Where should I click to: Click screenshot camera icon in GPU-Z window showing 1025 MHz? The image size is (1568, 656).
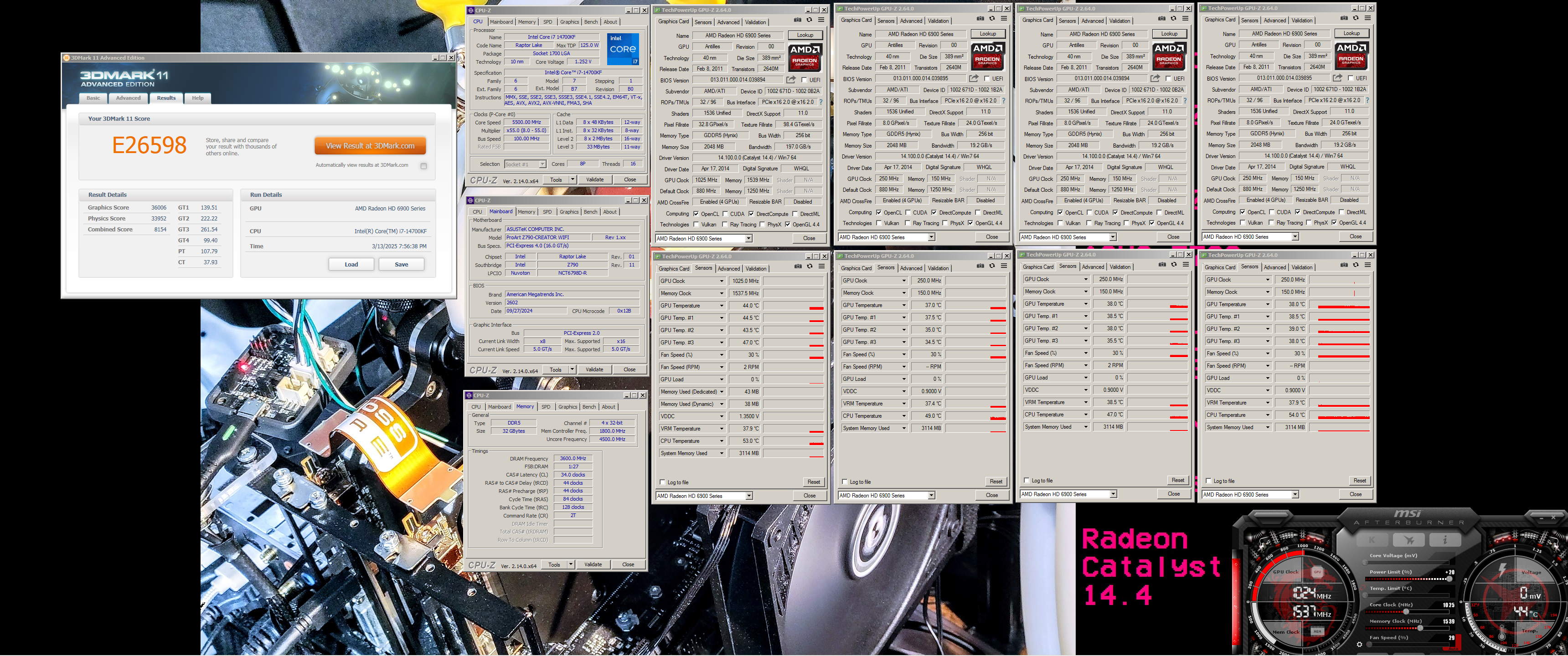click(798, 20)
